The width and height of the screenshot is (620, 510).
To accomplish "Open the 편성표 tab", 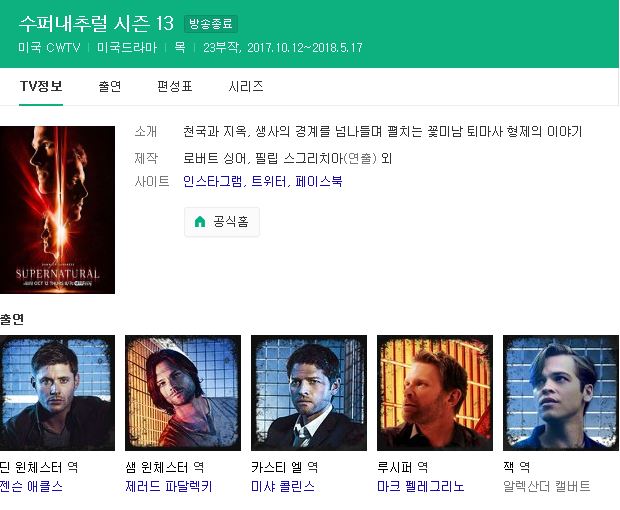I will 174,86.
